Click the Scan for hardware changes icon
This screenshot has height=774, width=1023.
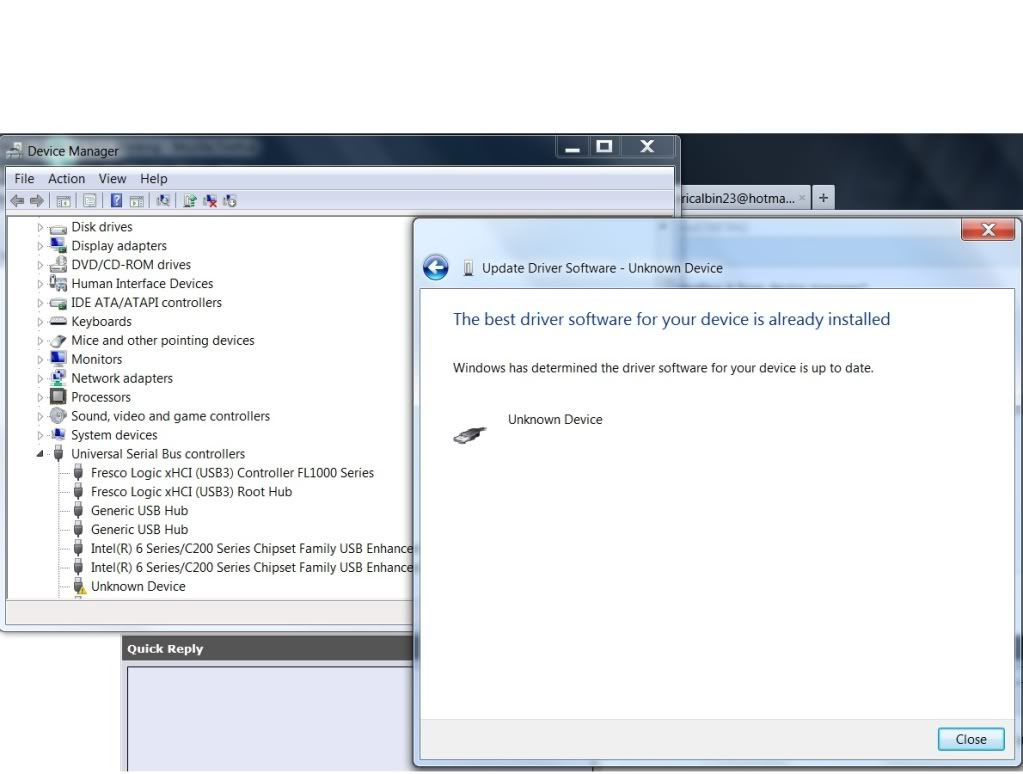pyautogui.click(x=163, y=201)
